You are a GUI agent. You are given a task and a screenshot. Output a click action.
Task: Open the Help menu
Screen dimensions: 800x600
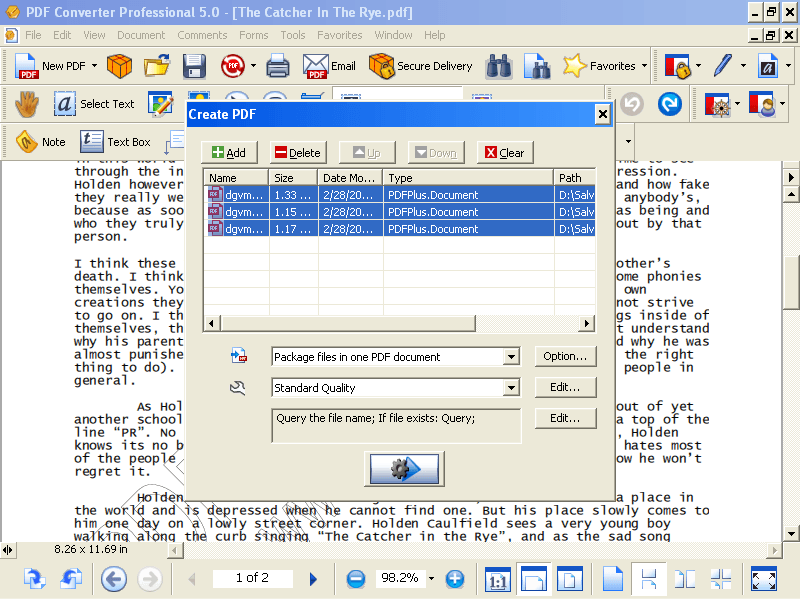[x=435, y=35]
